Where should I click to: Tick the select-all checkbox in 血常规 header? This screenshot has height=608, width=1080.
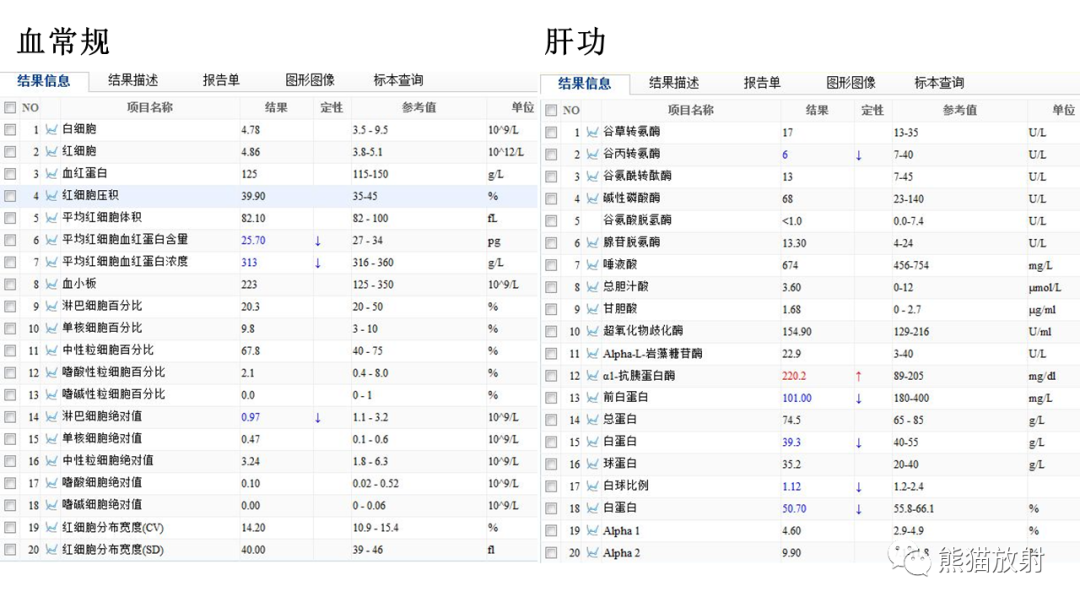[10, 107]
